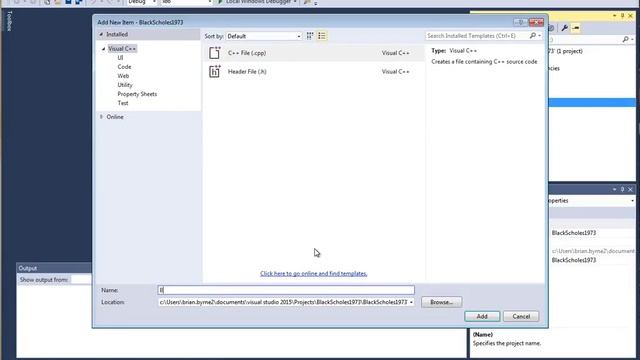This screenshot has height=360, width=640.
Task: Close the Solution Explorer panel
Action: (x=631, y=16)
